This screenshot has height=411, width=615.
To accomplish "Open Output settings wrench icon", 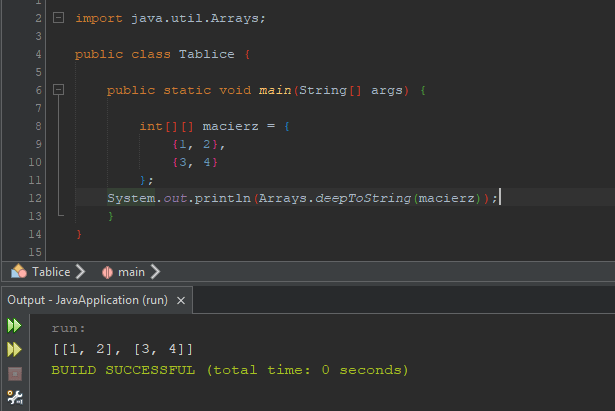I will click(14, 397).
